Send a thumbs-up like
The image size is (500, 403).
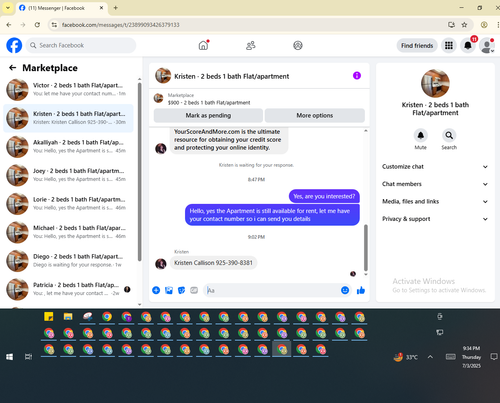(x=361, y=290)
